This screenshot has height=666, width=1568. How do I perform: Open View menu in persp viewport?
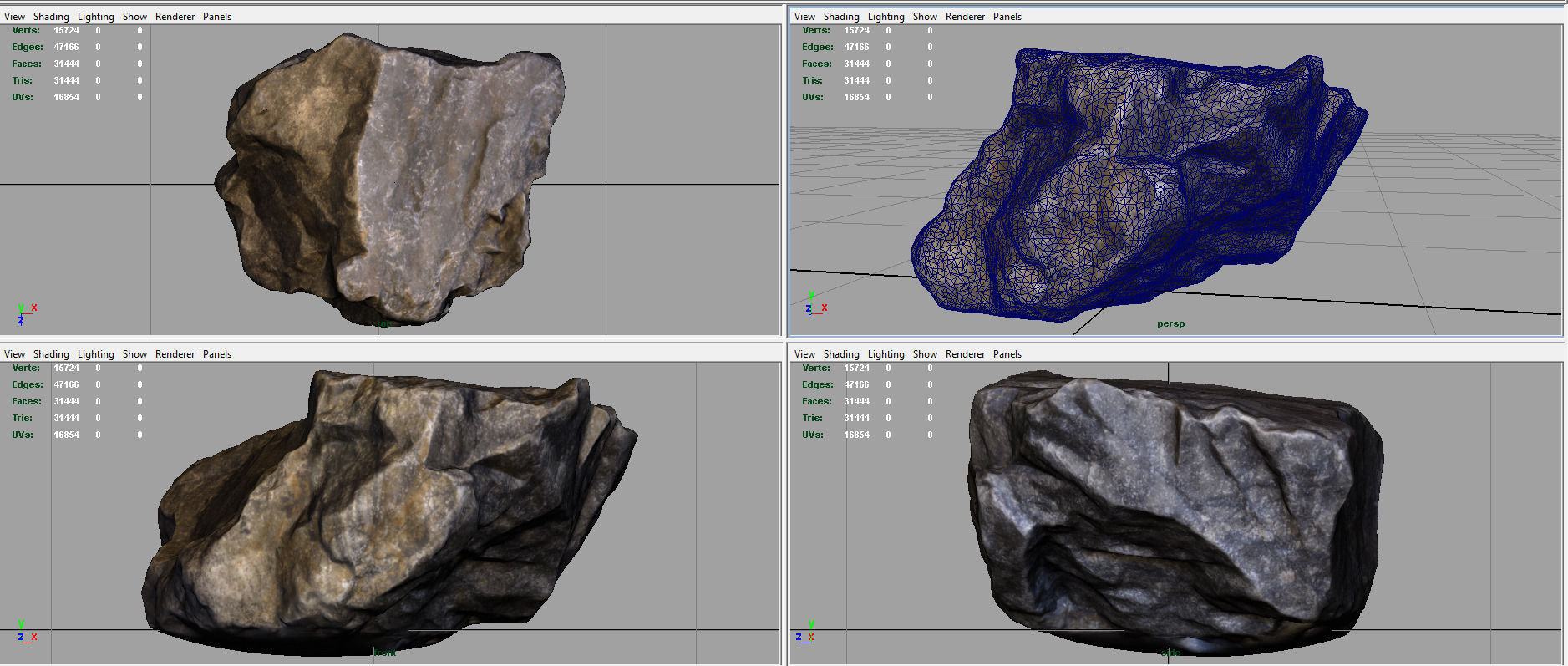click(x=804, y=17)
